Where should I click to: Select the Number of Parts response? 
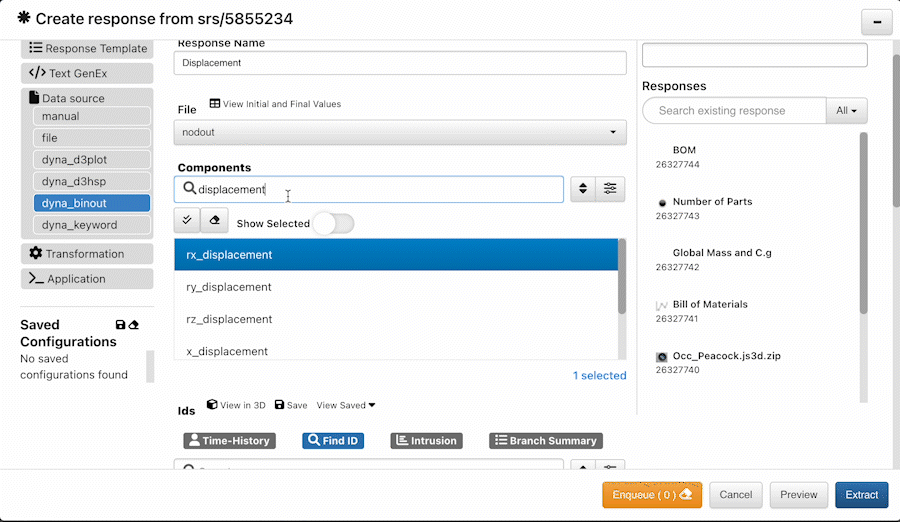tap(712, 202)
